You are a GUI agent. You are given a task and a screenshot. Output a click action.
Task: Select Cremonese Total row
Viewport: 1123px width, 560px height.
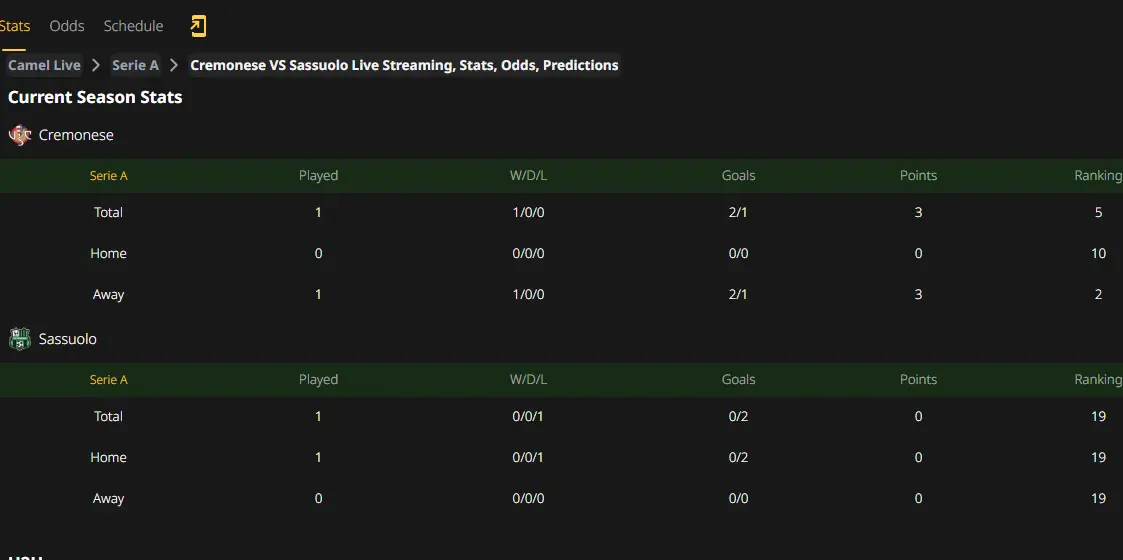562,213
